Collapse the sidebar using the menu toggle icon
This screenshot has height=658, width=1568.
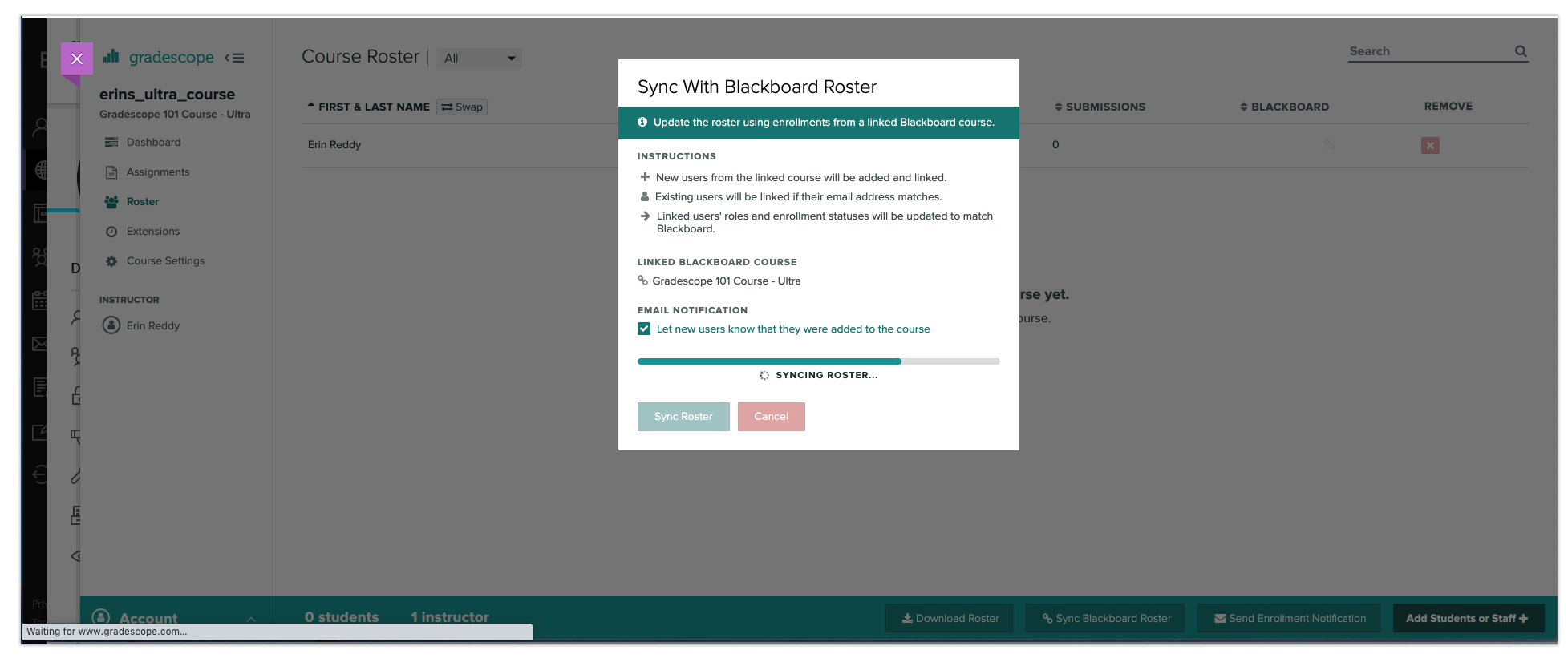234,58
